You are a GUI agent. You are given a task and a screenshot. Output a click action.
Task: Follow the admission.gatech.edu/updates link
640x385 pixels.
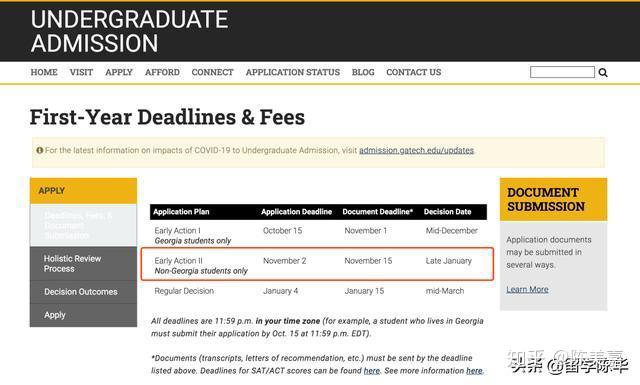[x=416, y=150]
